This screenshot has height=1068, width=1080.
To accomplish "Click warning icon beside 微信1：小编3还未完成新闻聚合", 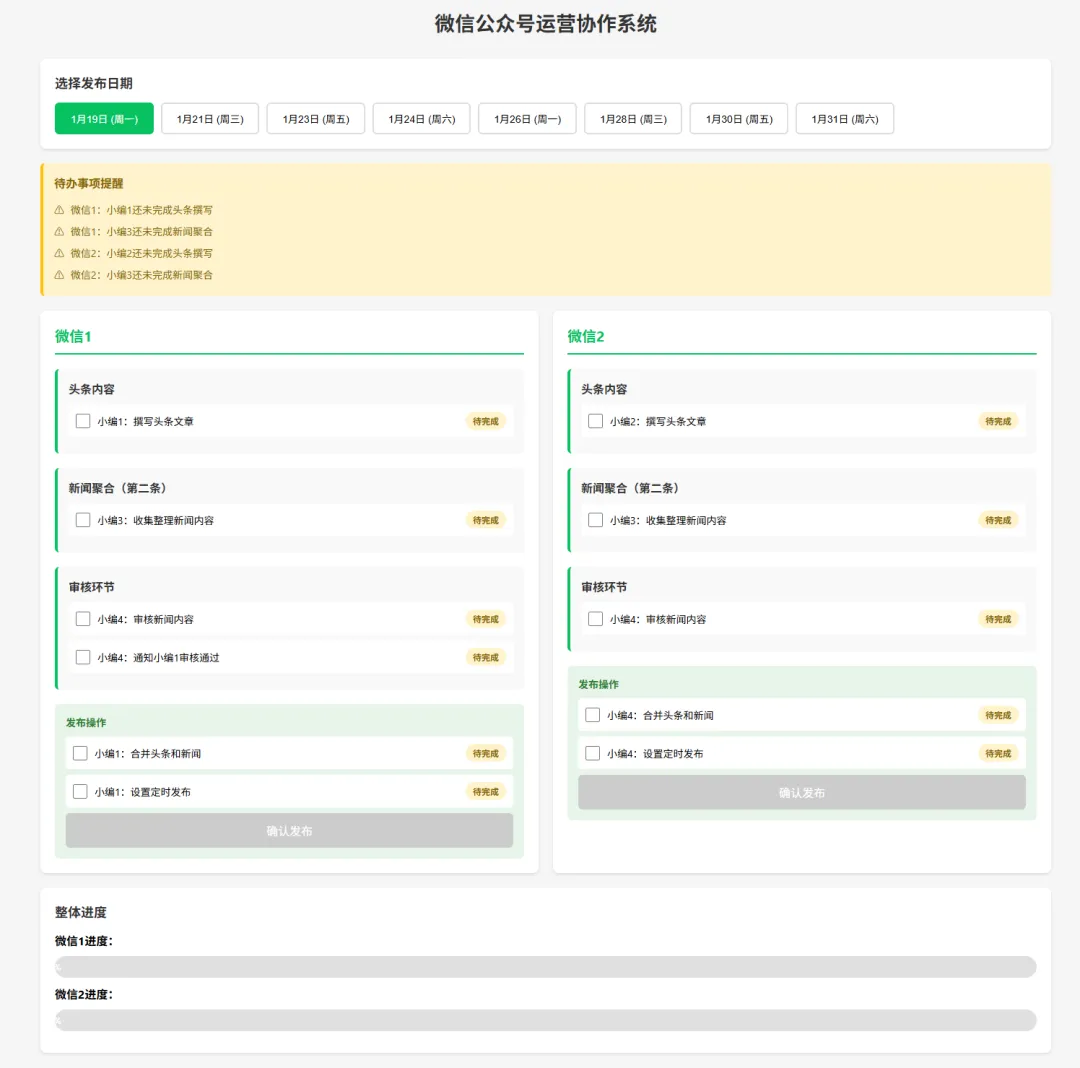I will click(x=59, y=231).
